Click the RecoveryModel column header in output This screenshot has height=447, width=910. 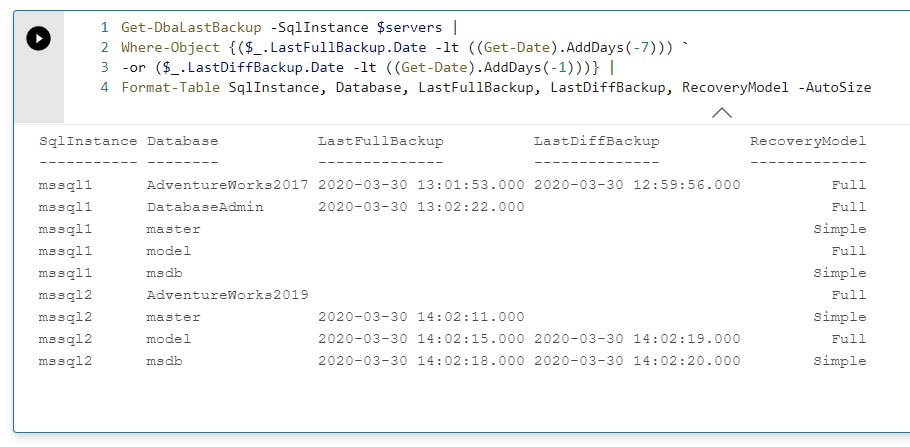pyautogui.click(x=808, y=141)
